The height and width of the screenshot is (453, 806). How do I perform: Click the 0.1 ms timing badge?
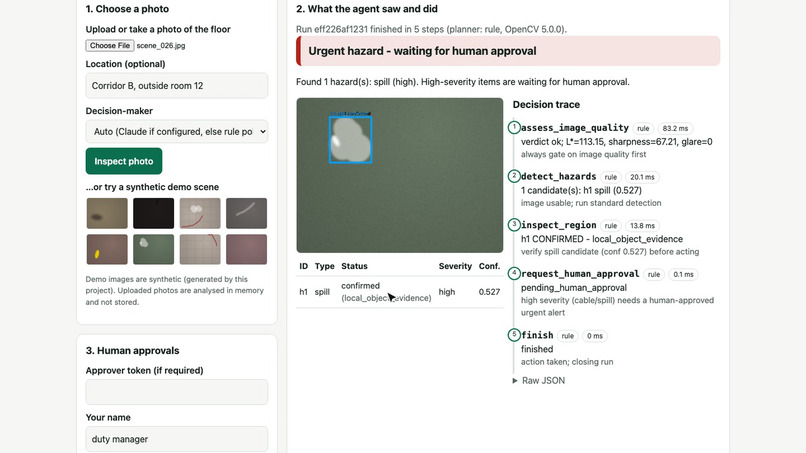(683, 275)
